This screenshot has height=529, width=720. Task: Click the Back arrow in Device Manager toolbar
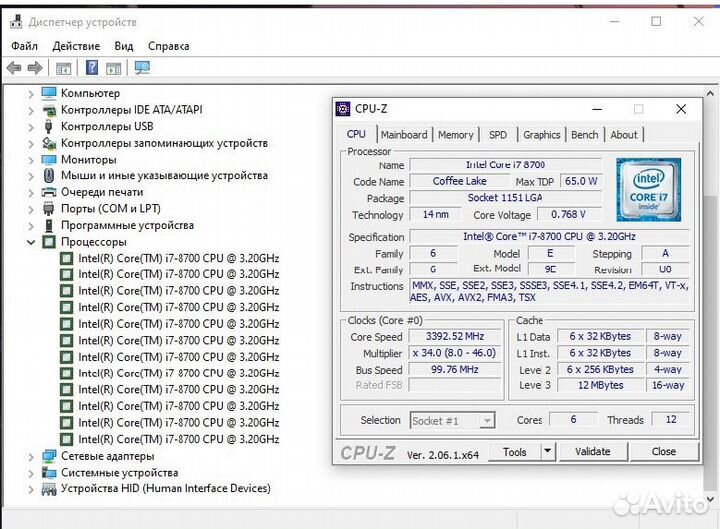14,68
